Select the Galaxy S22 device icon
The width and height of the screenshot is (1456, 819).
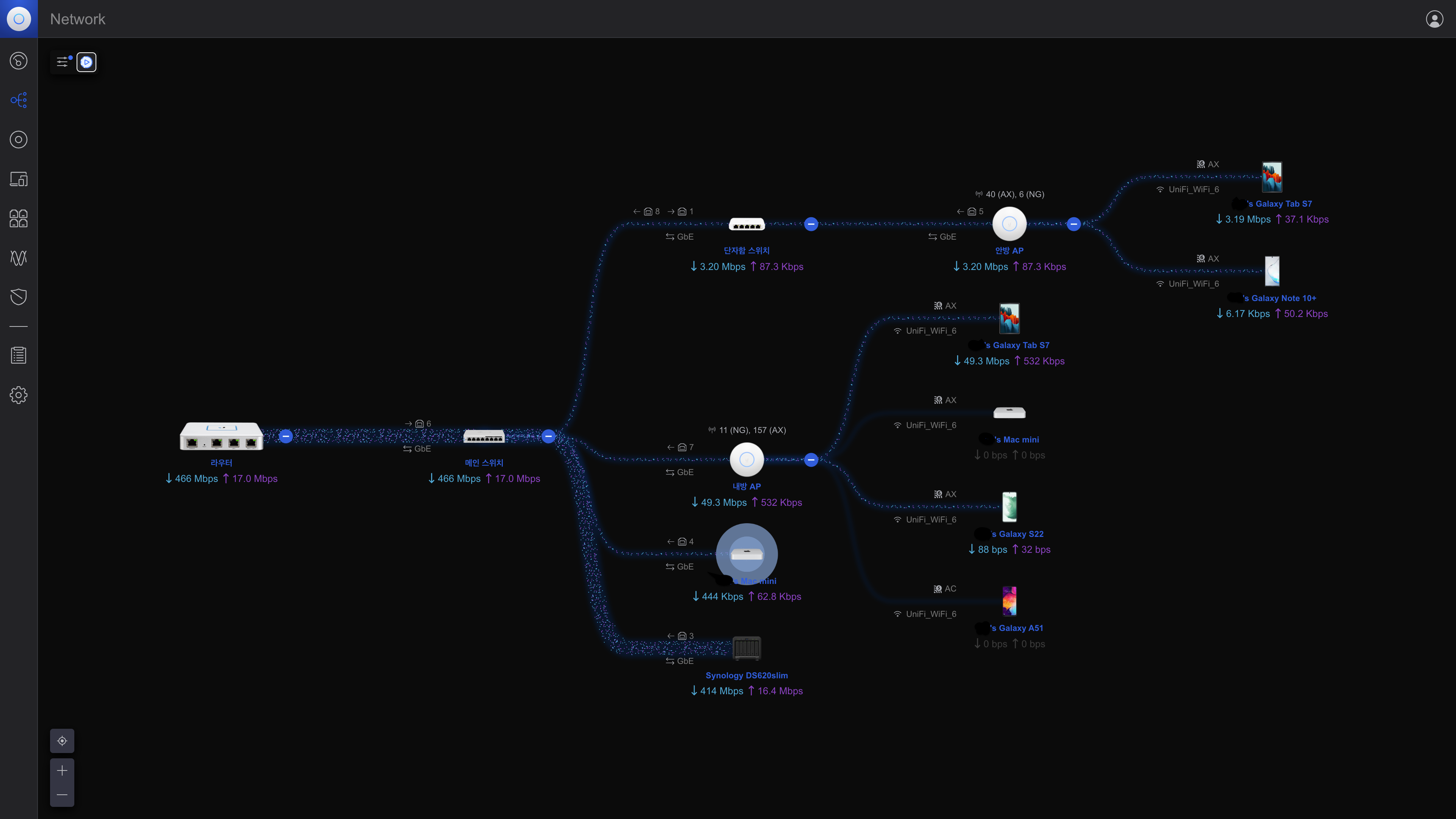point(1009,507)
